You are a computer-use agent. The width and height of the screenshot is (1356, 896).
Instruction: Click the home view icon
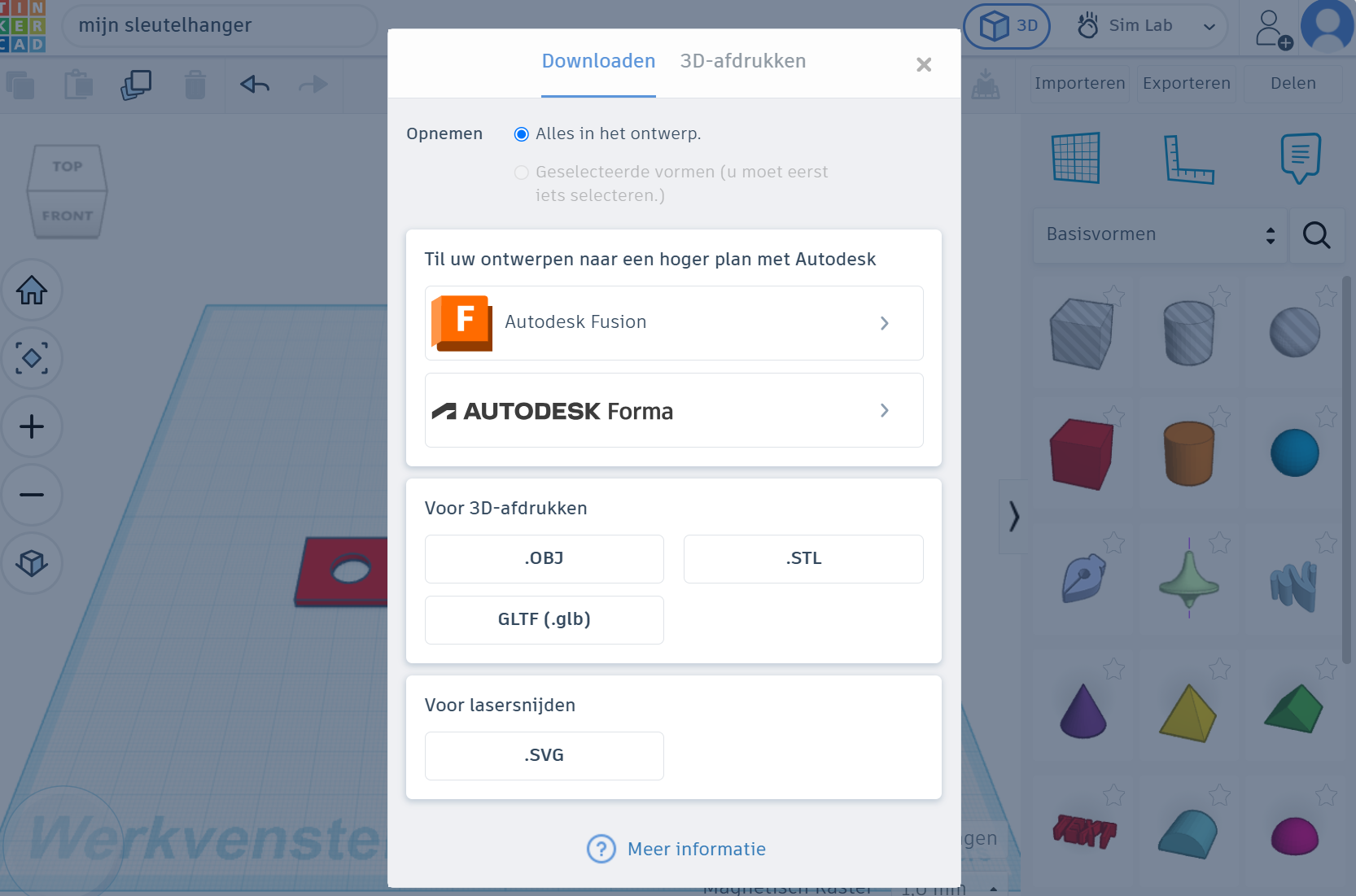point(32,291)
